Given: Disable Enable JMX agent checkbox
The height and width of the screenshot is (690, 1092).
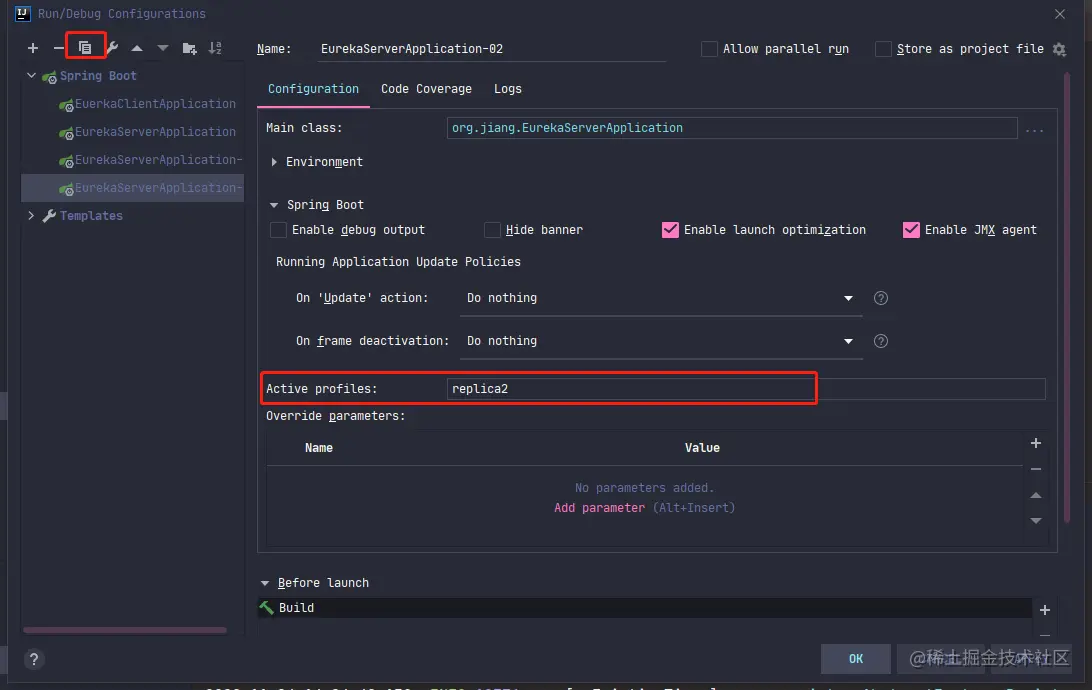Looking at the screenshot, I should click(911, 230).
